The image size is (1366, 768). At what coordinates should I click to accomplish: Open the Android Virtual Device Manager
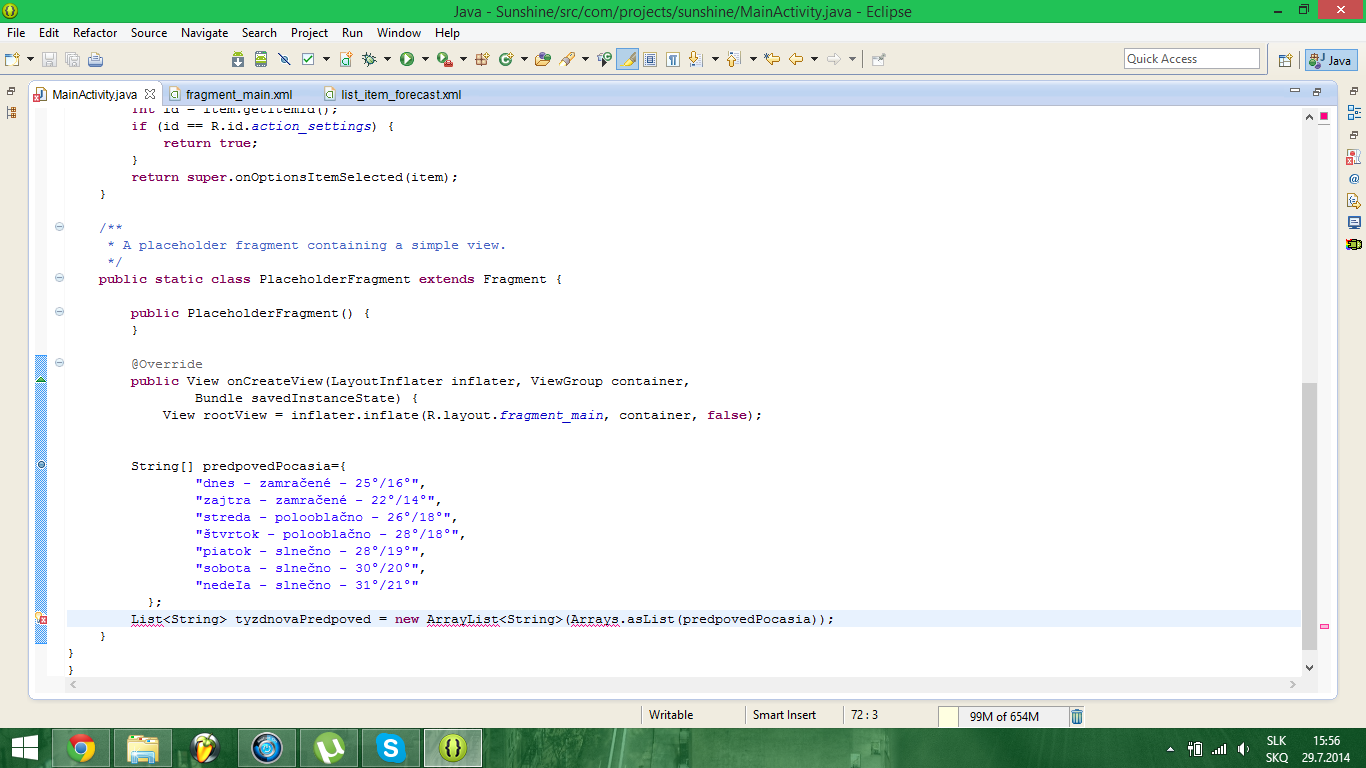coord(261,59)
